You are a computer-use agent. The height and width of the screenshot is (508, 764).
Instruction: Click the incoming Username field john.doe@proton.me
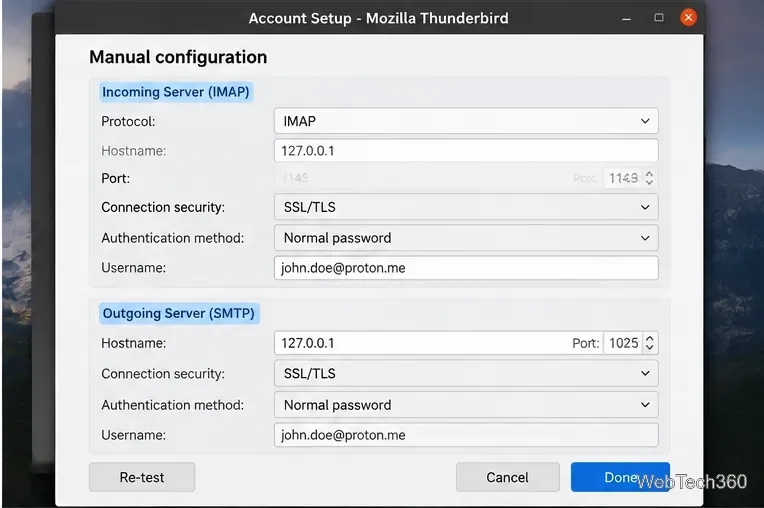point(466,268)
